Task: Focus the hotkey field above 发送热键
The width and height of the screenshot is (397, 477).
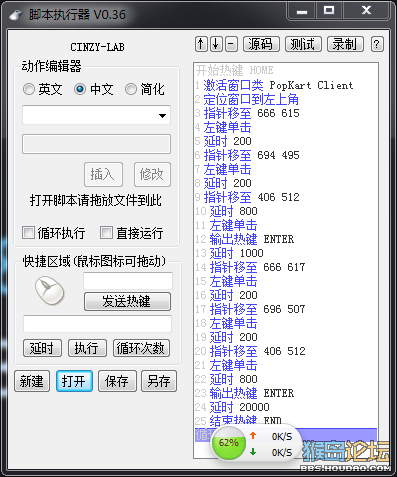Action: pyautogui.click(x=128, y=281)
